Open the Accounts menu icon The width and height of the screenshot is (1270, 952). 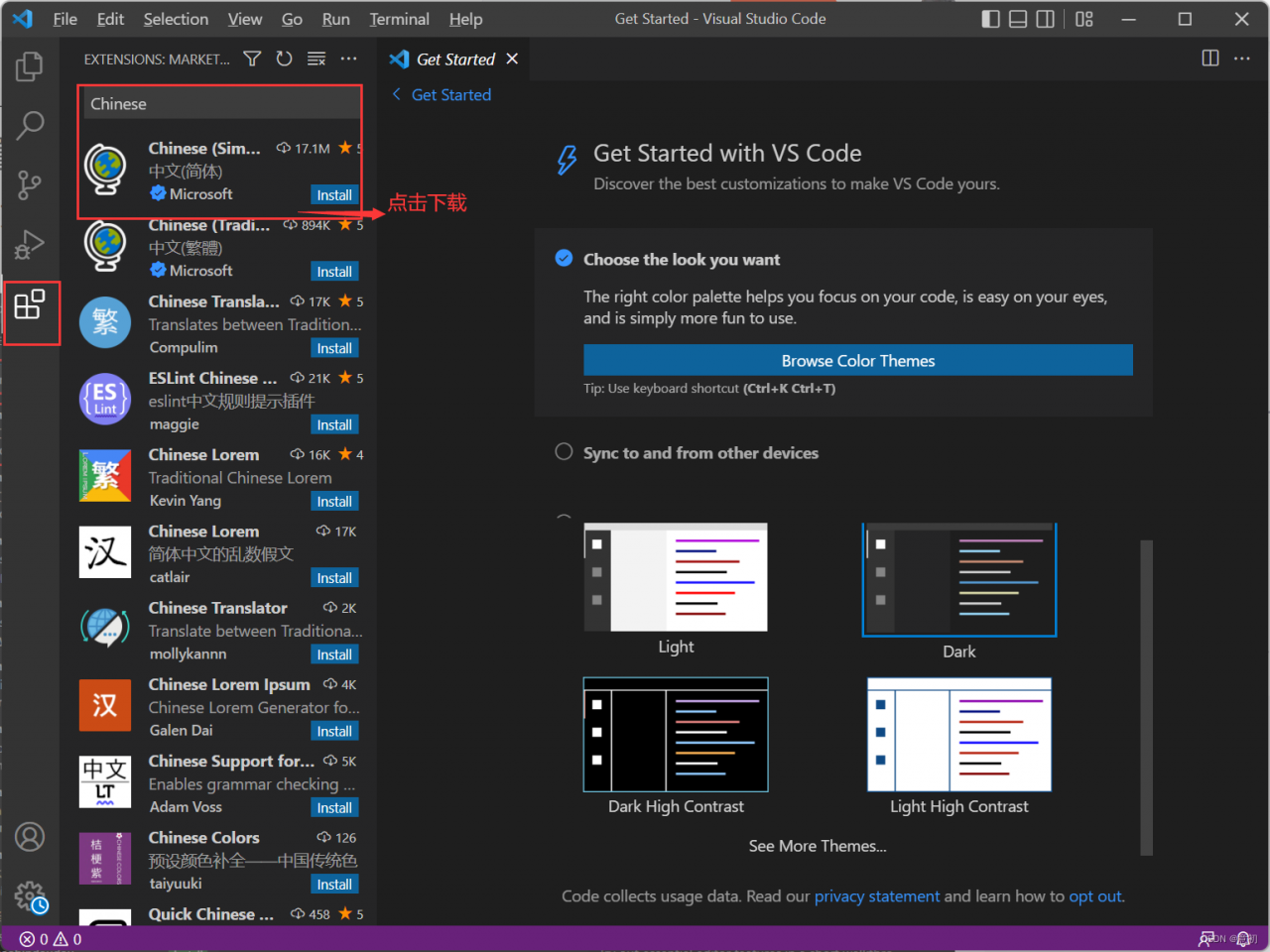pyautogui.click(x=30, y=837)
